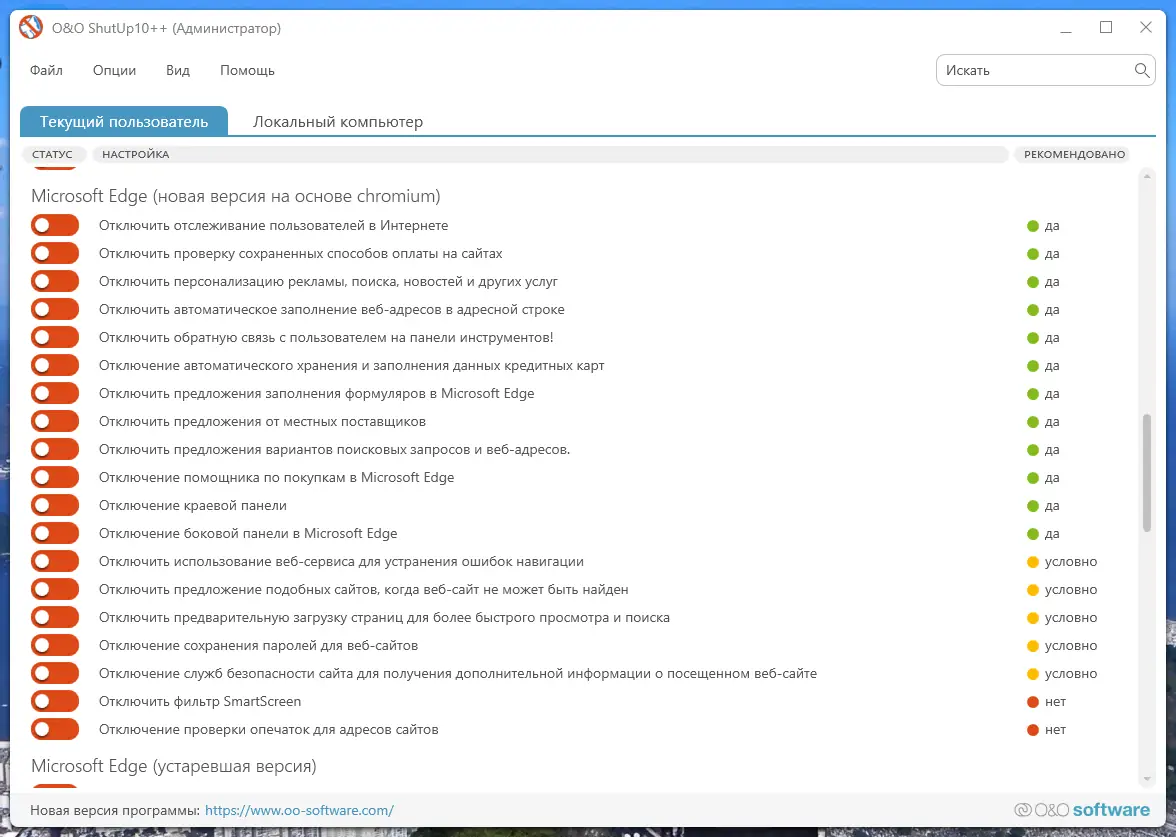Viewport: 1176px width, 837px height.
Task: Sort by НАСТРОЙКА column header
Action: [550, 154]
